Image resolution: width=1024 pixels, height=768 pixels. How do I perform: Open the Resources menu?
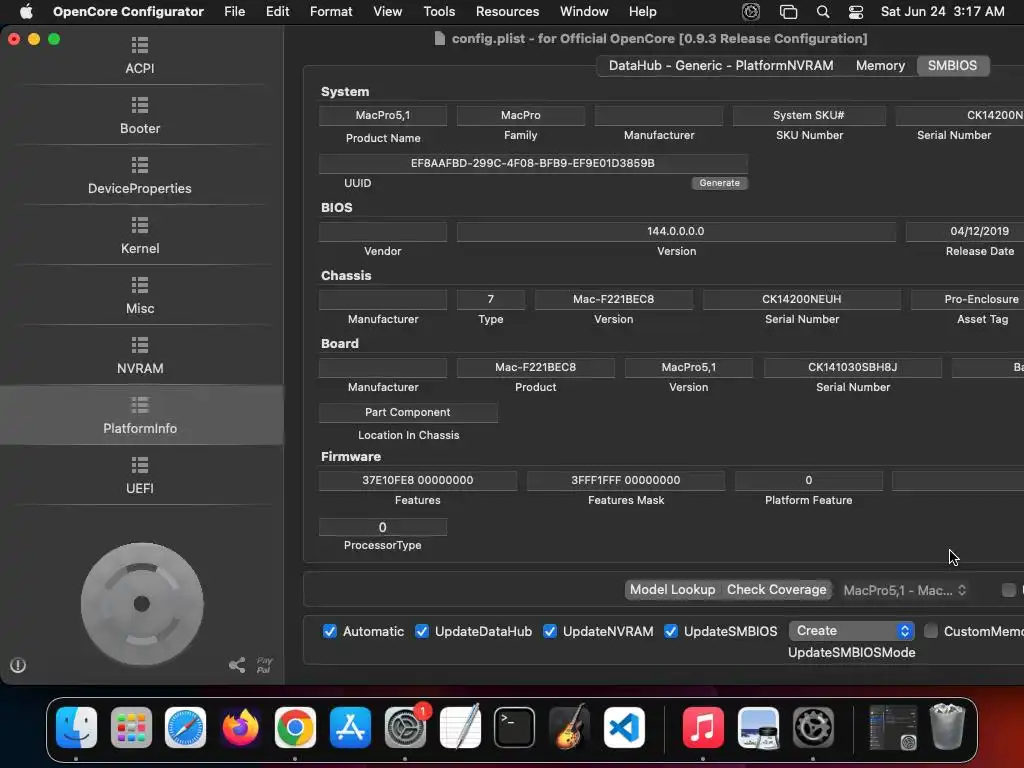click(x=507, y=12)
